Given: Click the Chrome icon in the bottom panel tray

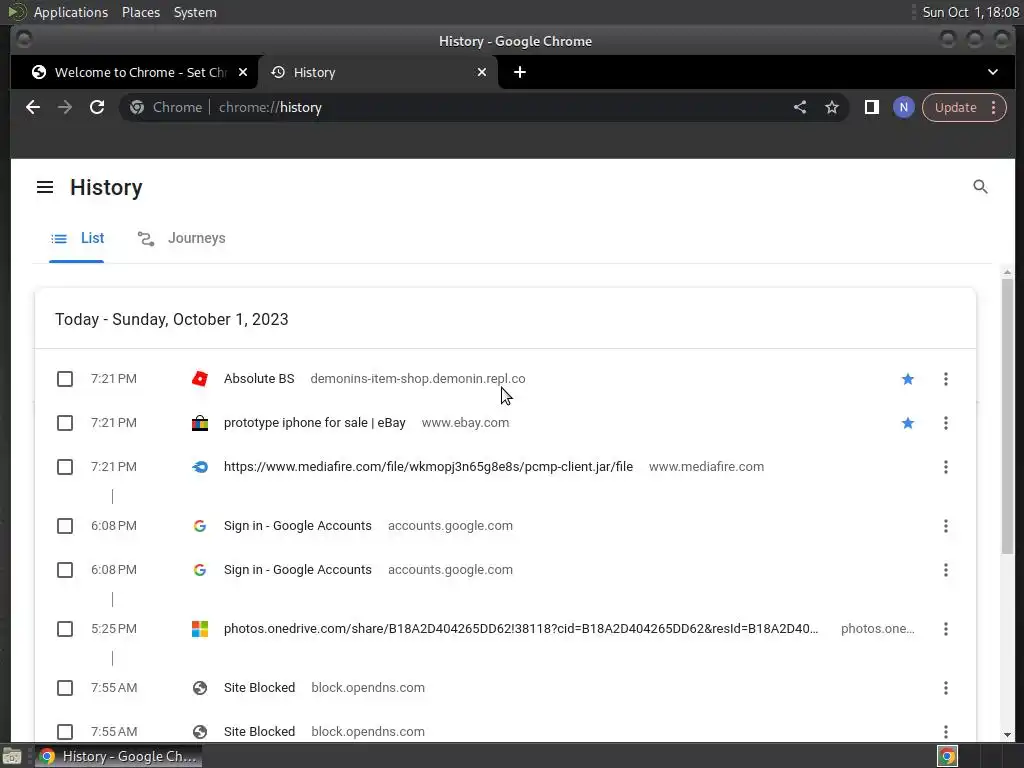Looking at the screenshot, I should (947, 756).
